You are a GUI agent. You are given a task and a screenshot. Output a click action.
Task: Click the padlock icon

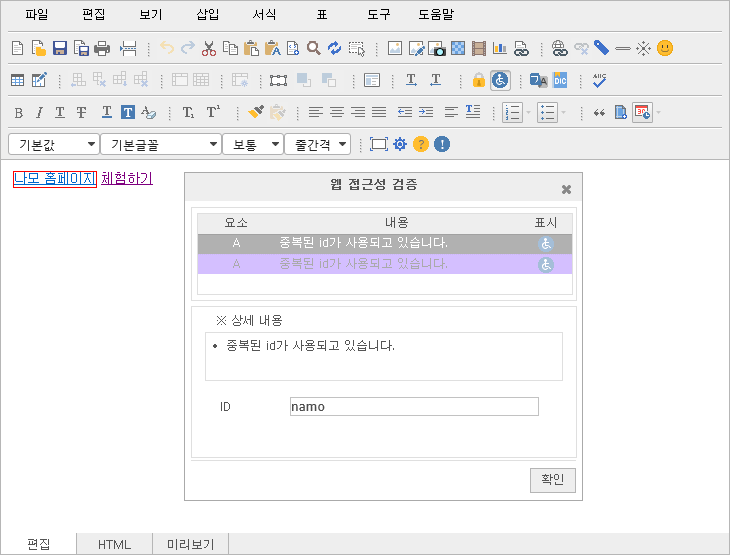click(x=479, y=81)
